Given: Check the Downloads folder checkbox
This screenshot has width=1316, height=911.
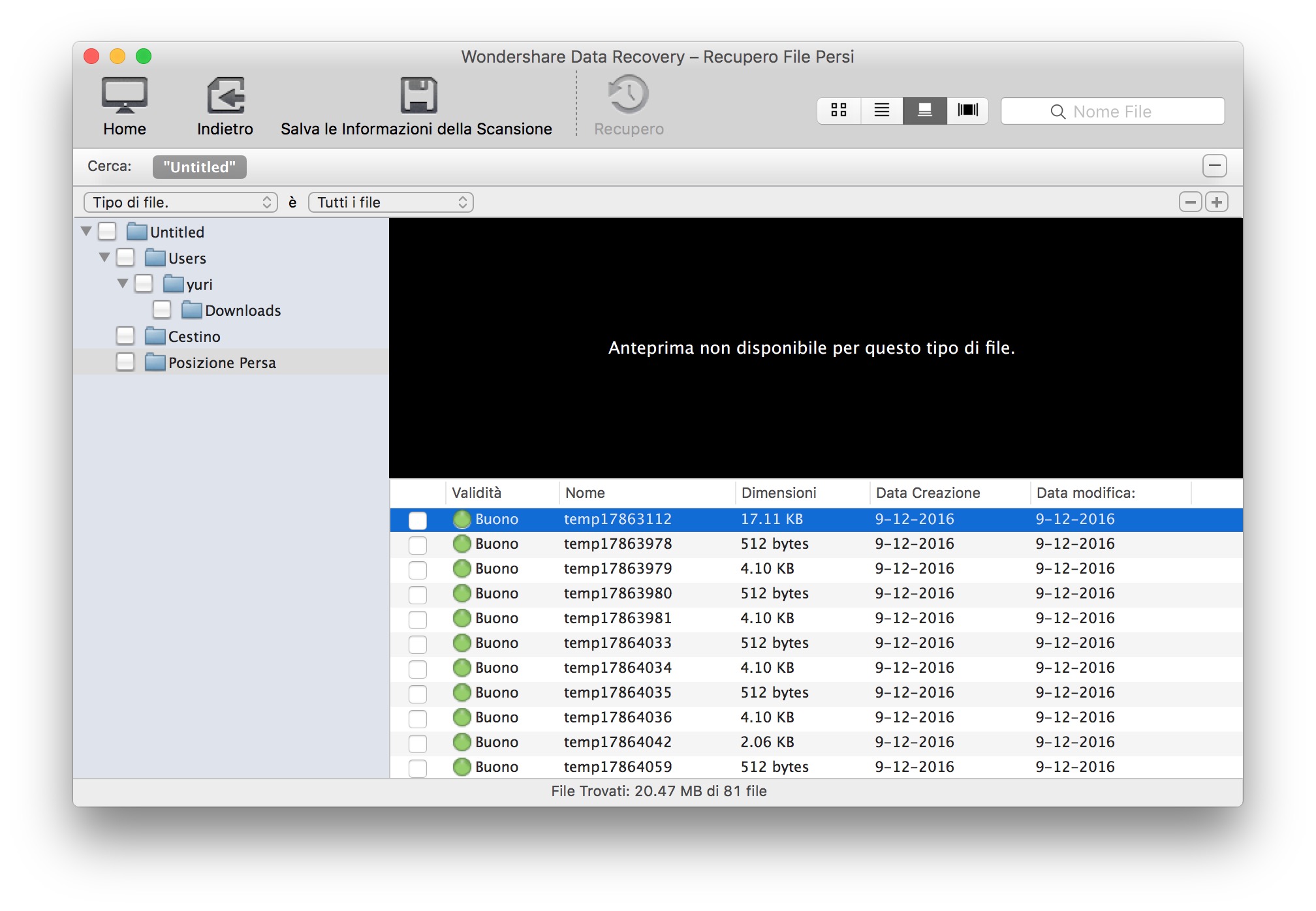Looking at the screenshot, I should tap(162, 310).
